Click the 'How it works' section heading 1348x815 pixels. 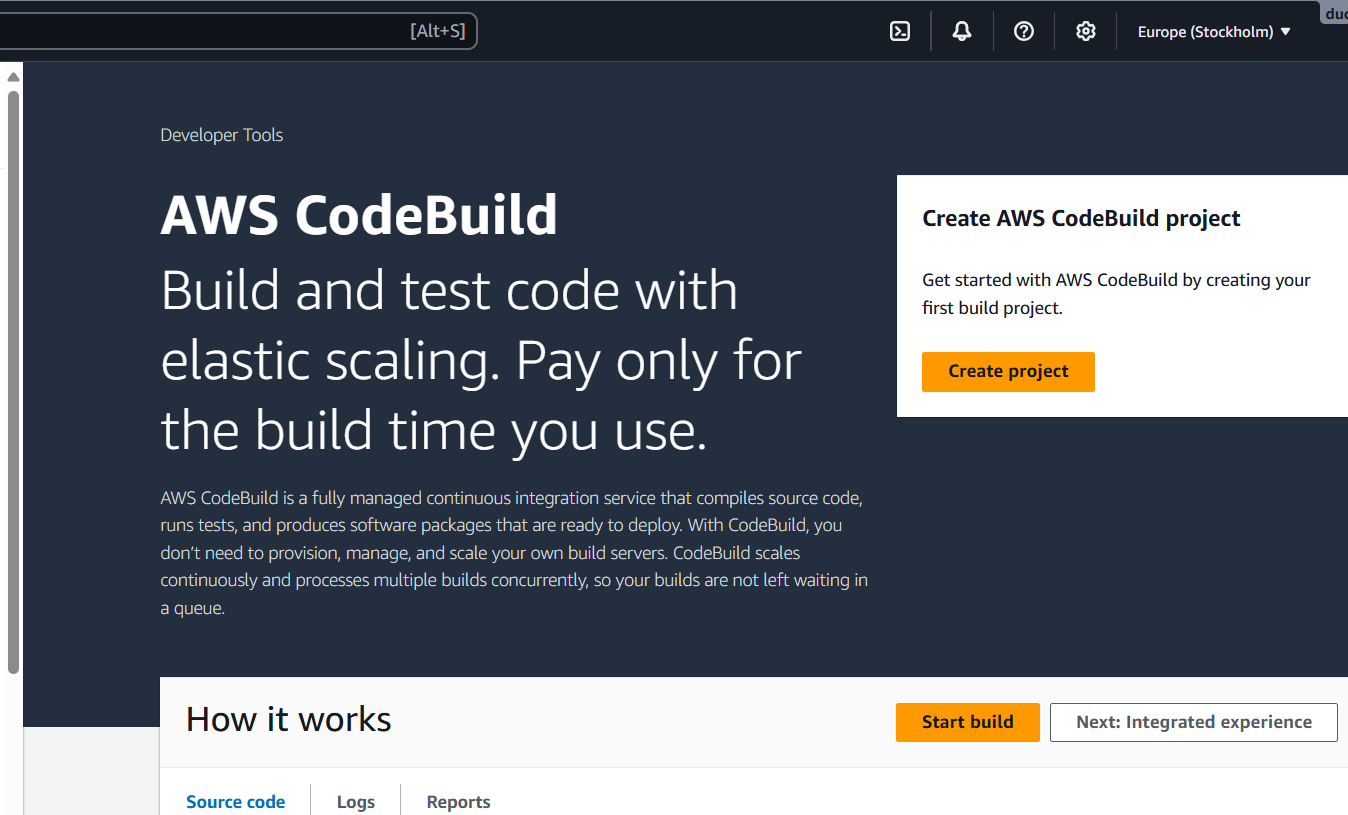pos(288,718)
